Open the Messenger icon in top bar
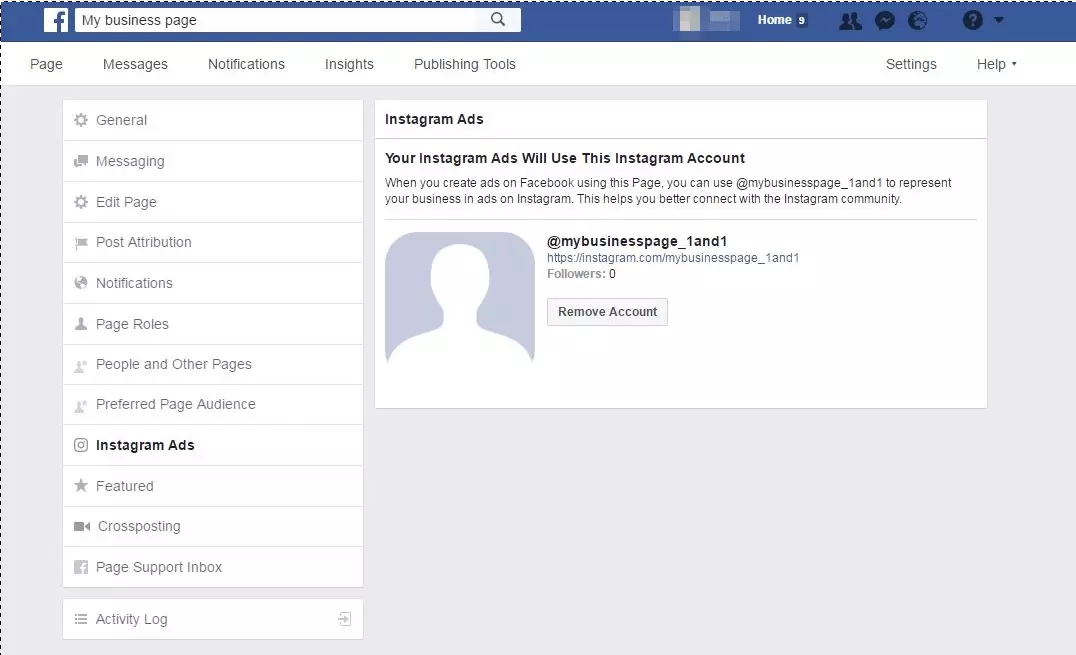The width and height of the screenshot is (1076, 655). tap(885, 21)
